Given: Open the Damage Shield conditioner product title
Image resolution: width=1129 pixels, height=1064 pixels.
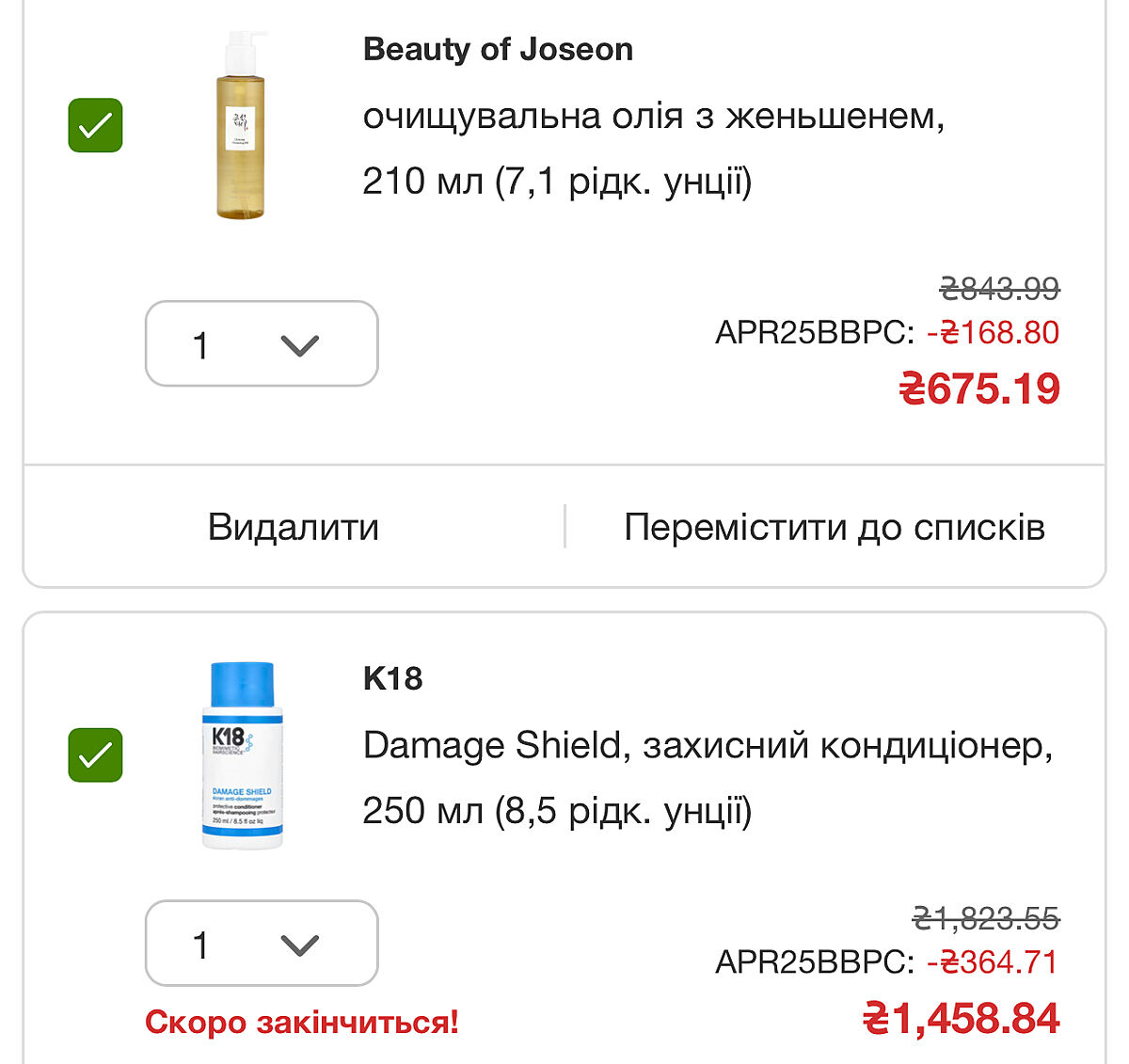Looking at the screenshot, I should point(707,777).
